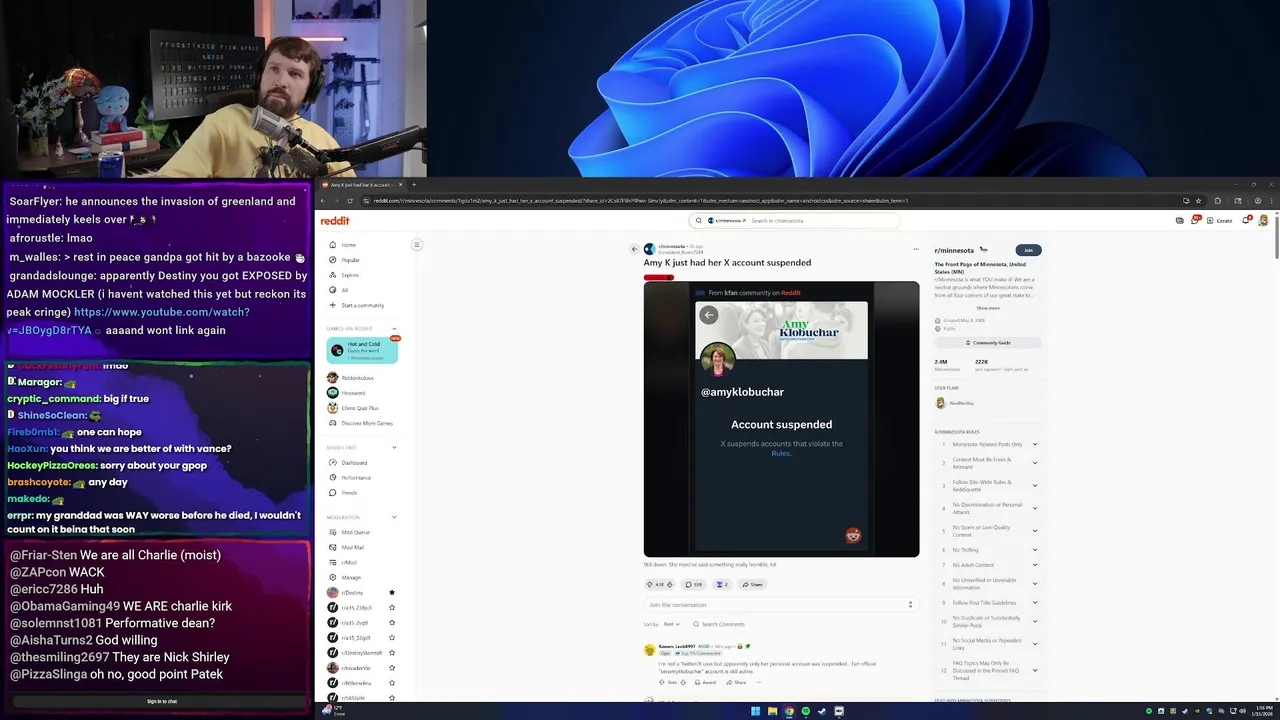This screenshot has height=720, width=1280.
Task: Open Explore in Reddit sidebar
Action: [350, 275]
